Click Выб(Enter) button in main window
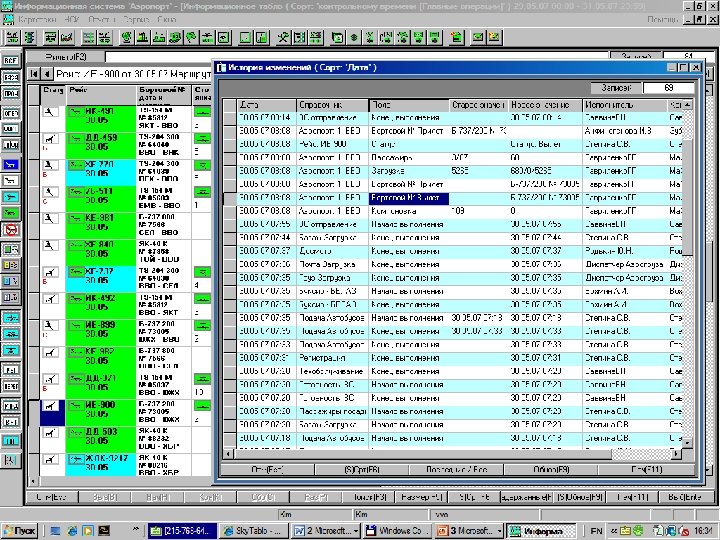This screenshot has height=540, width=720. tap(685, 497)
